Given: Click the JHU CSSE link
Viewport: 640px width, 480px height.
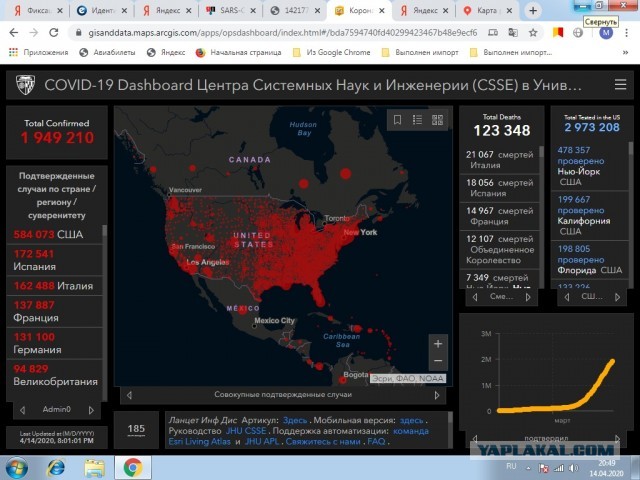Looking at the screenshot, I should (246, 431).
